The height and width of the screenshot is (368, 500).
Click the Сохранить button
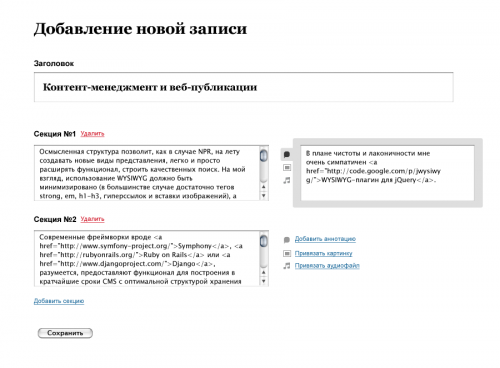point(65,333)
